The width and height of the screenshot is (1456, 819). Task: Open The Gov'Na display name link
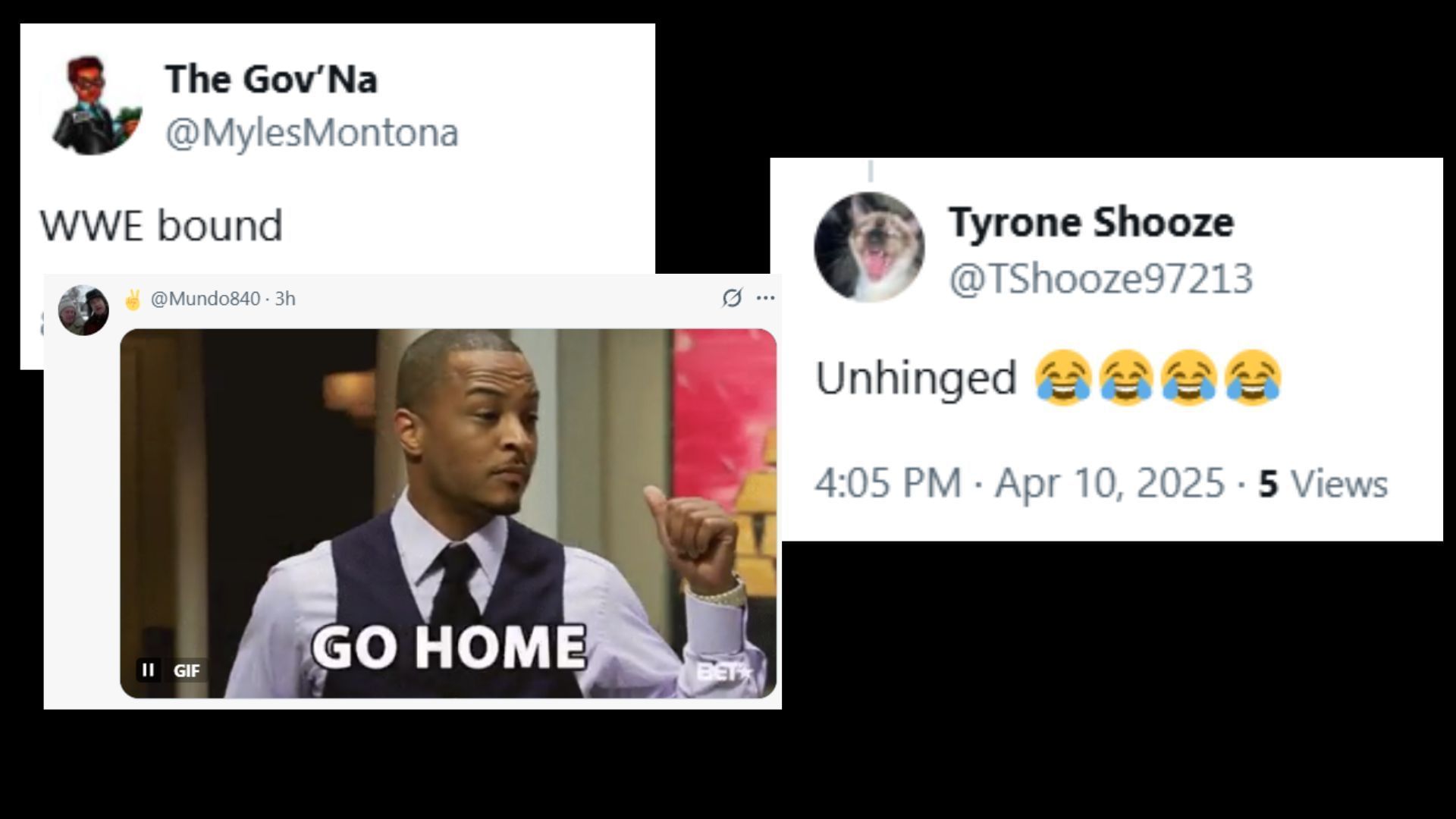click(x=271, y=80)
